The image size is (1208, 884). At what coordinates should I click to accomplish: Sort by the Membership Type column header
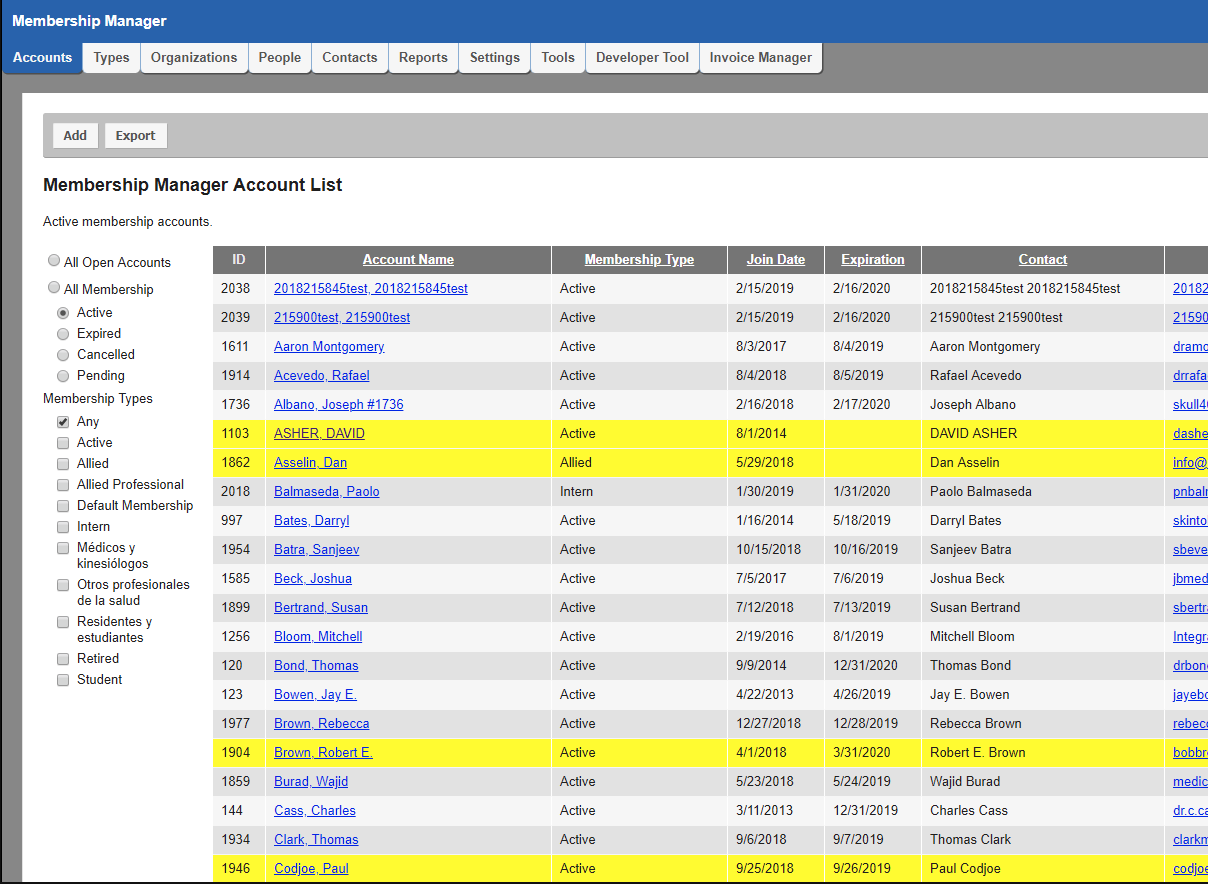[639, 260]
